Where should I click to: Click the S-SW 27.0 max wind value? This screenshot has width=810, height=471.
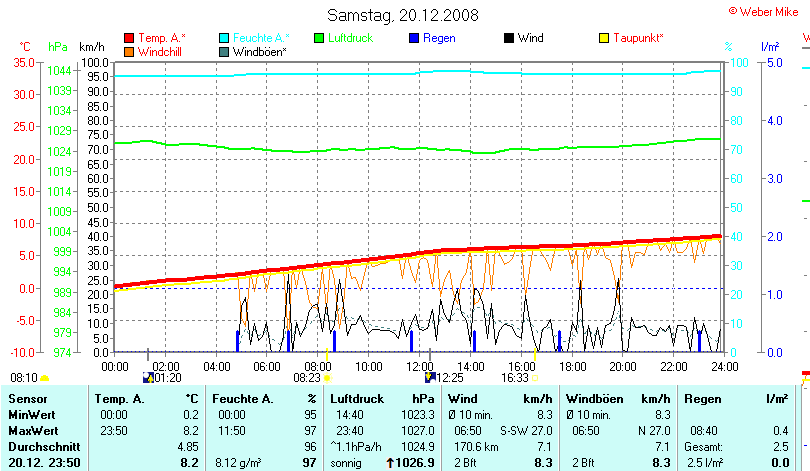point(526,431)
